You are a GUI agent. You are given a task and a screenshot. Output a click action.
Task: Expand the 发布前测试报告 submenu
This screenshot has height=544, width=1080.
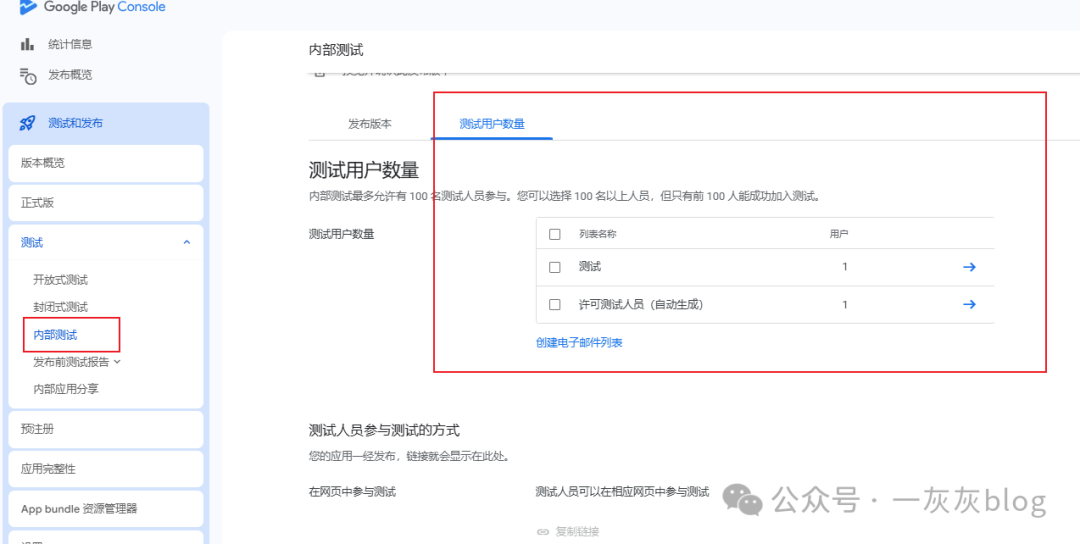pos(117,361)
